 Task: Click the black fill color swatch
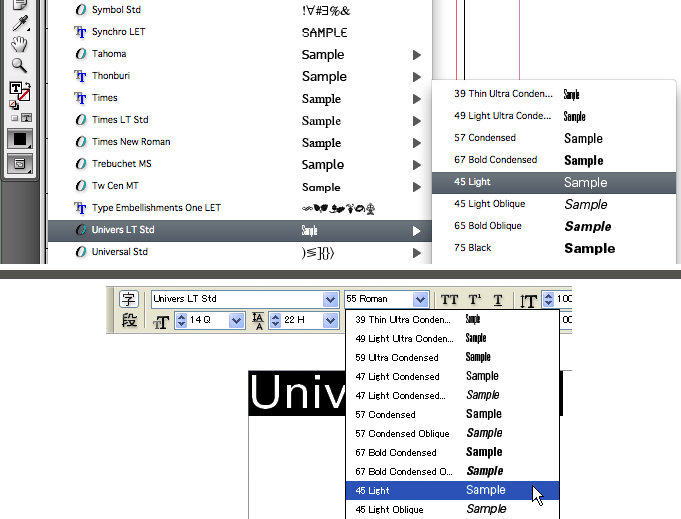pos(20,139)
